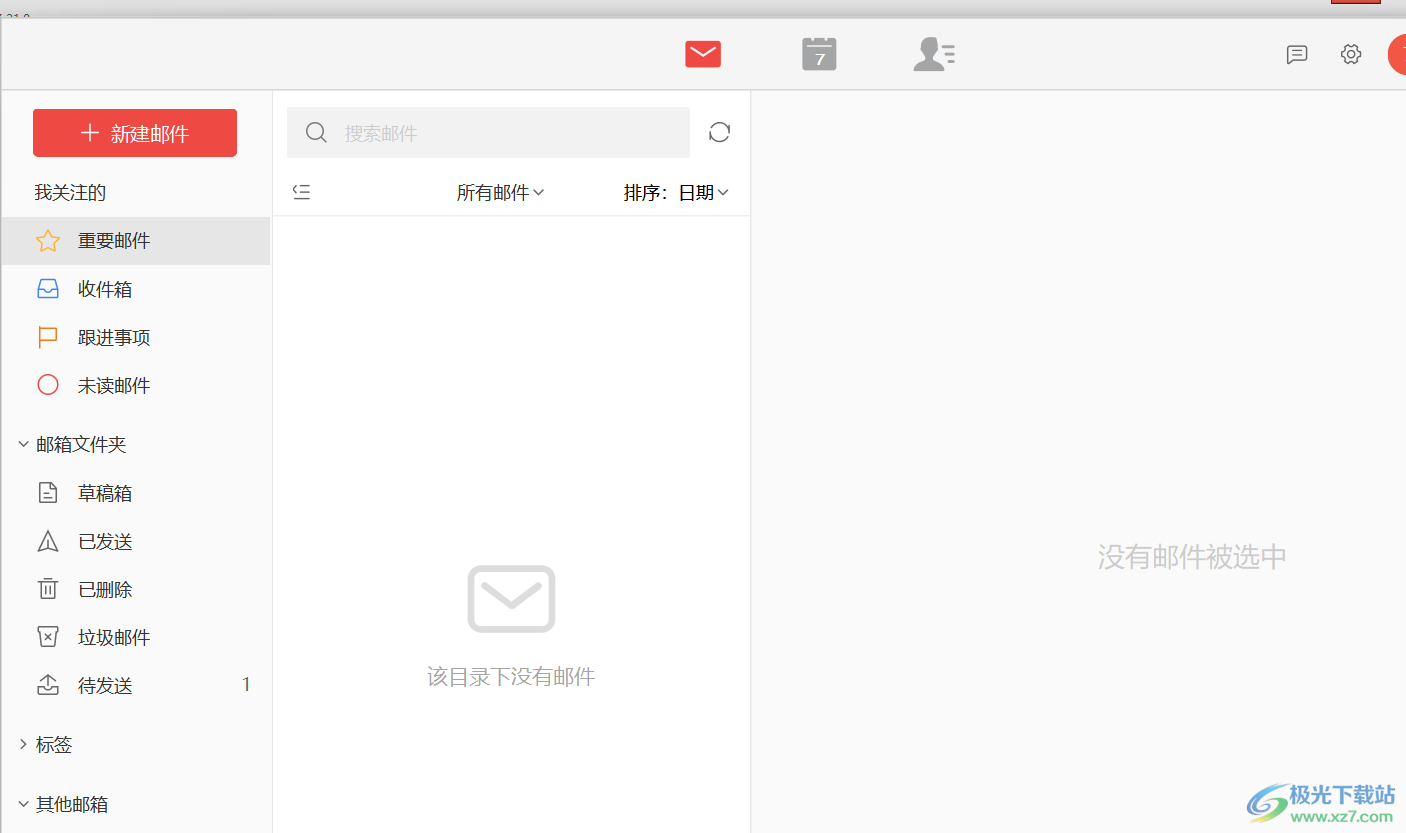Open the 收件箱 folder label
This screenshot has width=1406, height=833.
coord(105,289)
